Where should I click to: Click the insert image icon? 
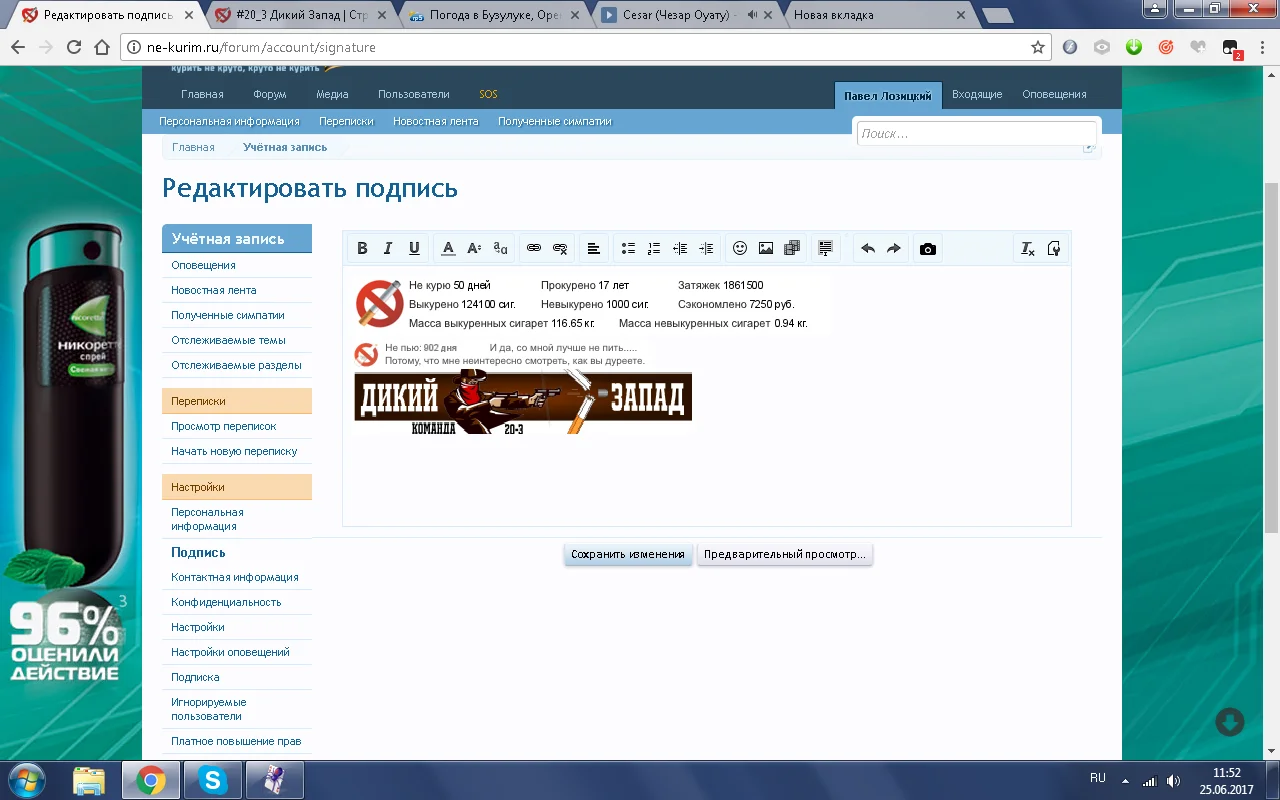click(x=766, y=249)
